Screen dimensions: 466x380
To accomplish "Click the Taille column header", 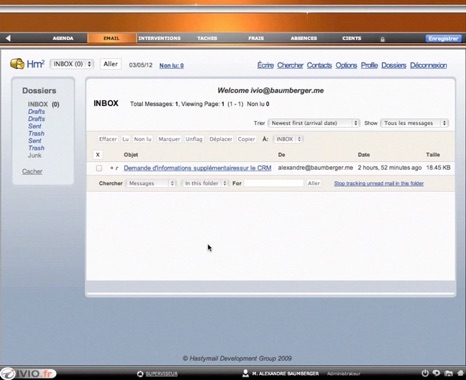I will pos(433,155).
